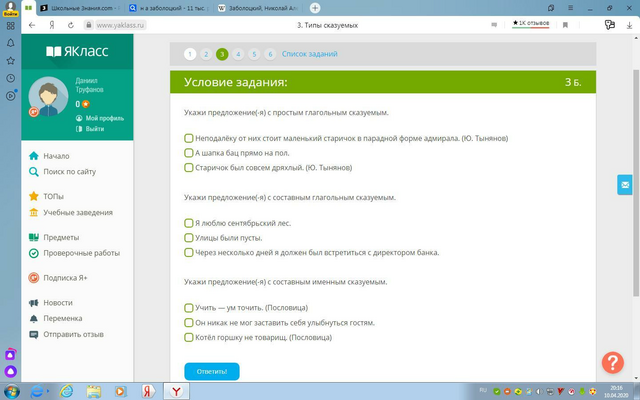
Task: Check the sentence 'Неподалёку от них стоит маленький старичок'
Action: tap(189, 138)
